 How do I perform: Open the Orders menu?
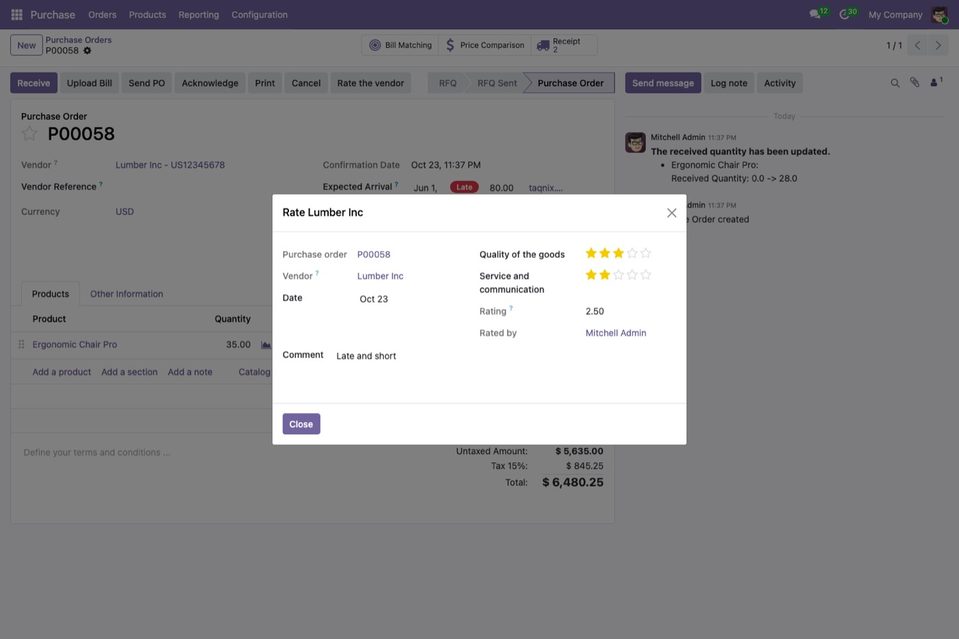coord(102,15)
